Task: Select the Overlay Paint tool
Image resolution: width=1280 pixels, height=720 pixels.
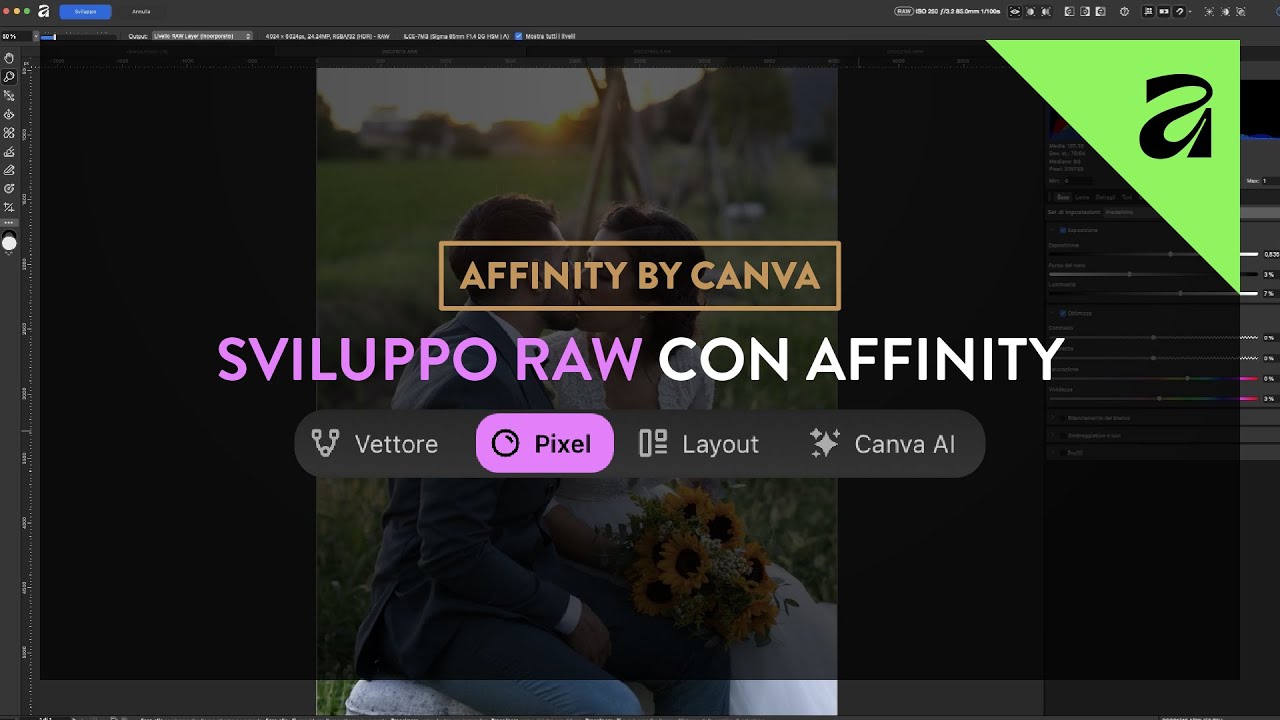Action: [x=9, y=151]
